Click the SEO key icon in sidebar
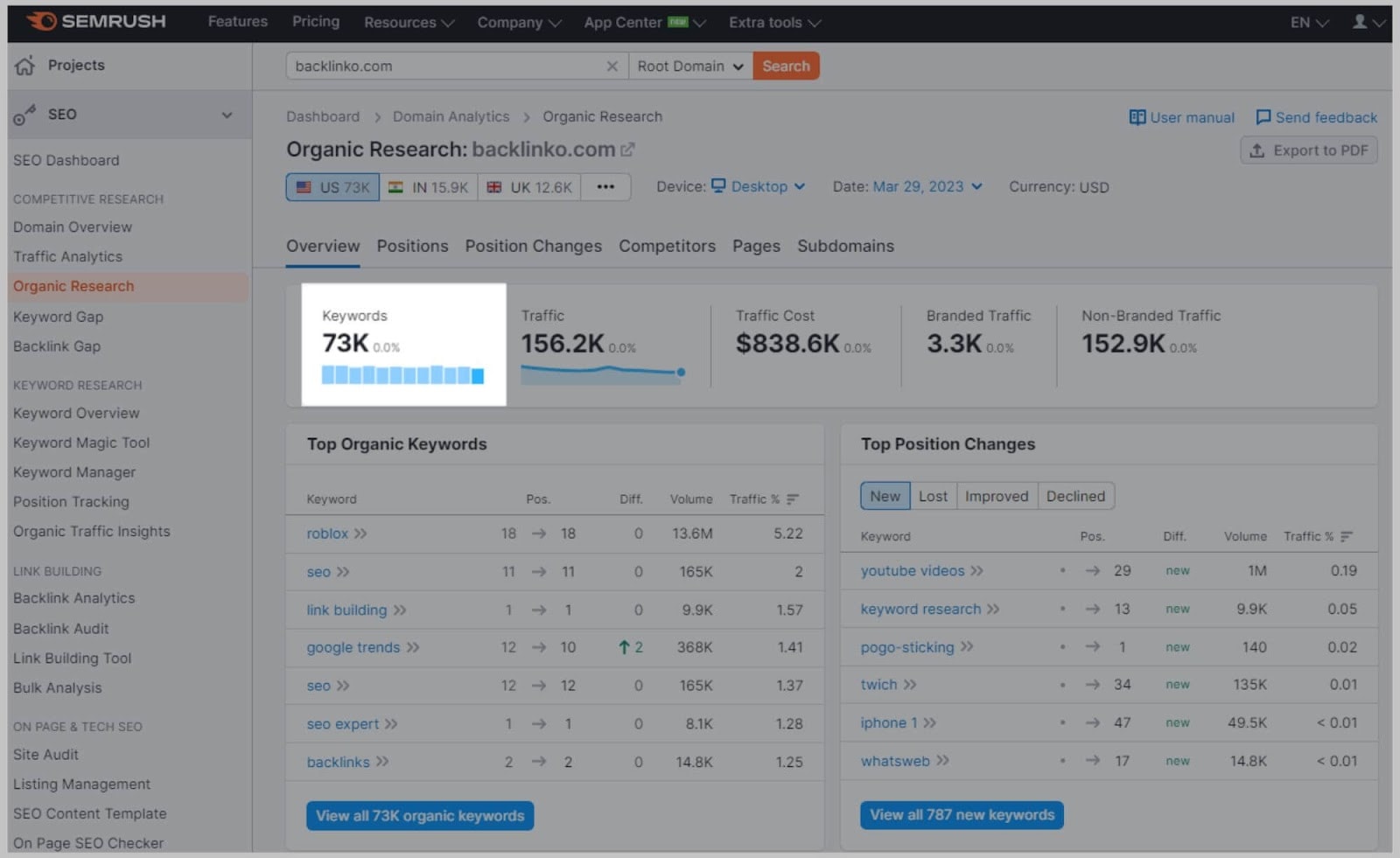The width and height of the screenshot is (1400, 858). (x=24, y=115)
